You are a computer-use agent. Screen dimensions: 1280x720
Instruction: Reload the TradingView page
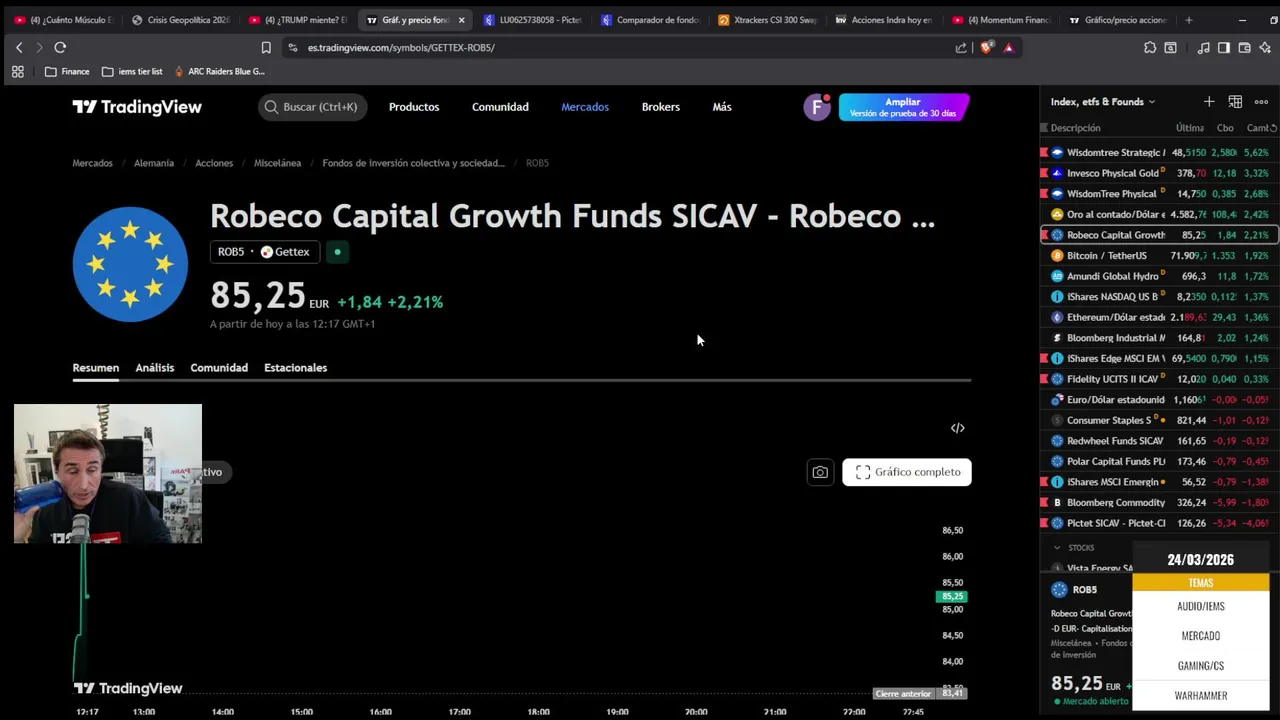tap(60, 47)
